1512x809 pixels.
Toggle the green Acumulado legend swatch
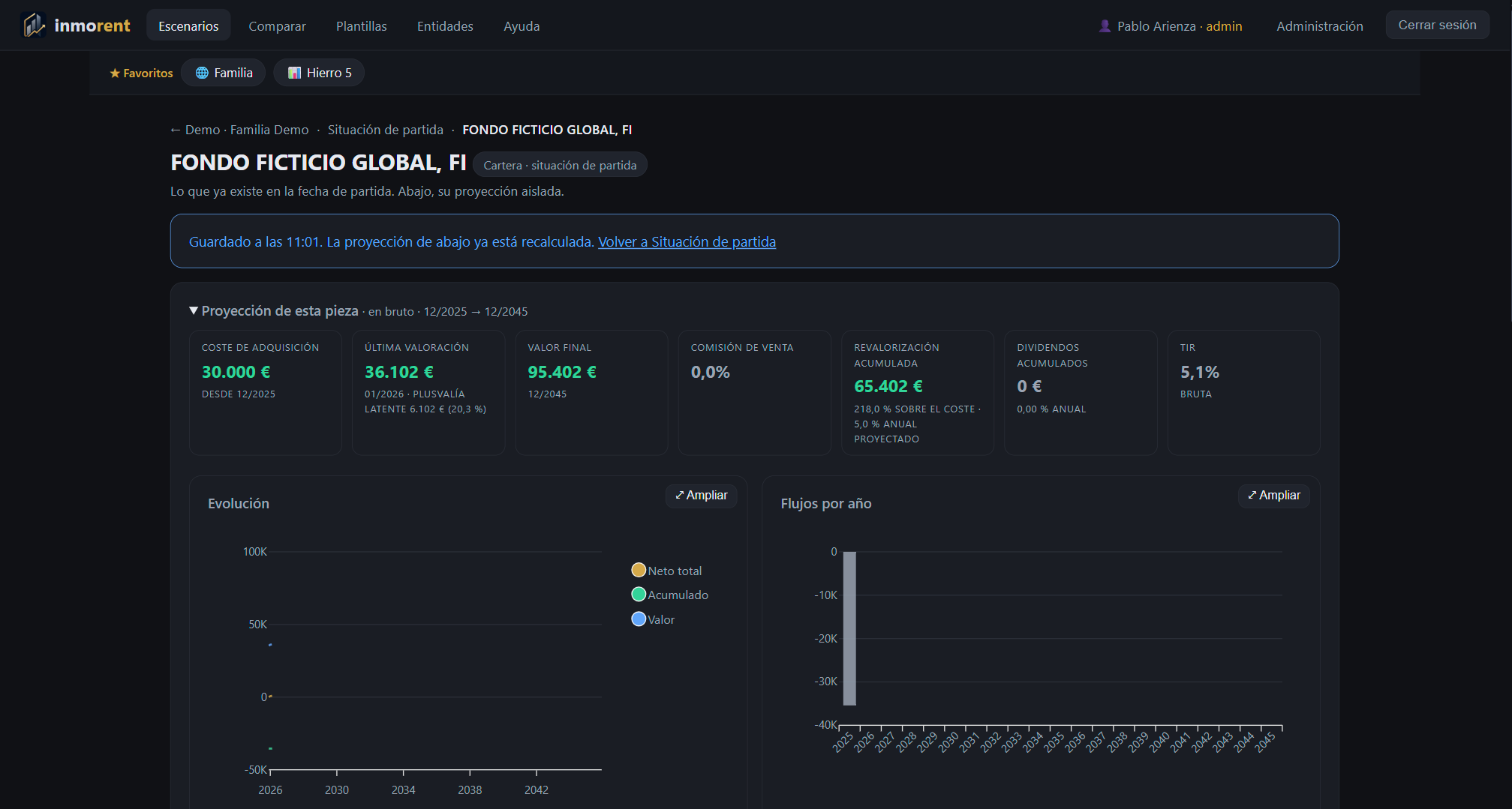639,594
